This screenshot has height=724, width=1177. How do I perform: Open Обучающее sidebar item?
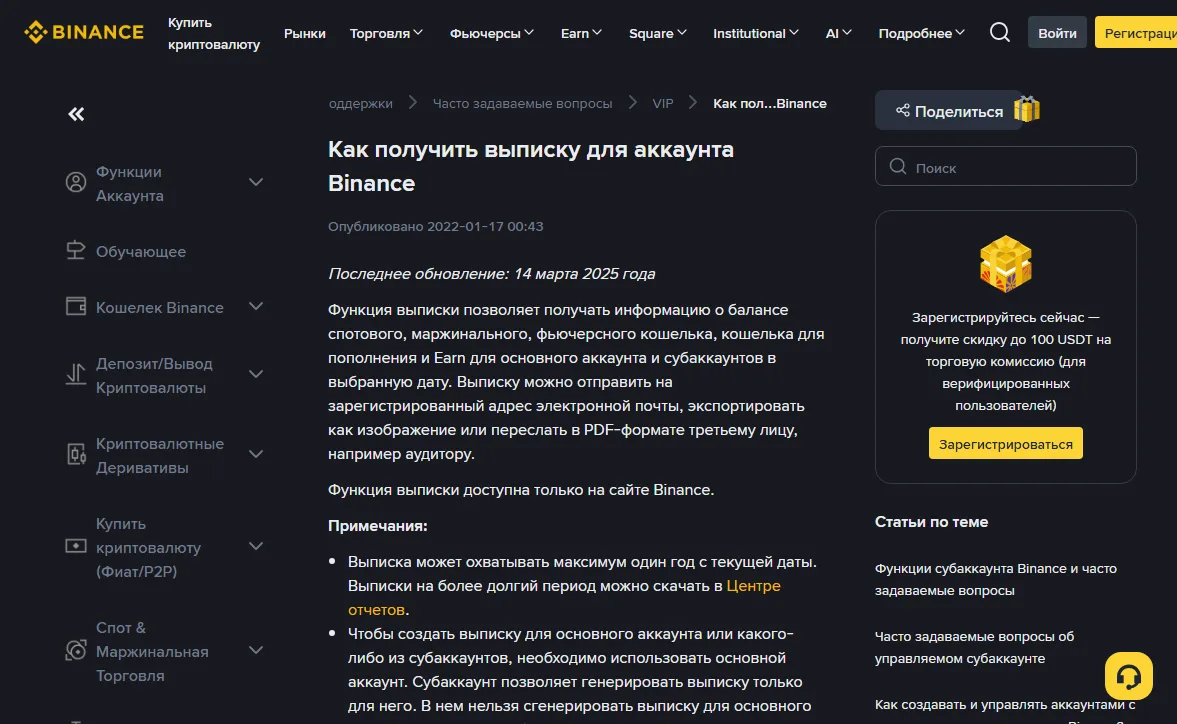pyautogui.click(x=141, y=251)
